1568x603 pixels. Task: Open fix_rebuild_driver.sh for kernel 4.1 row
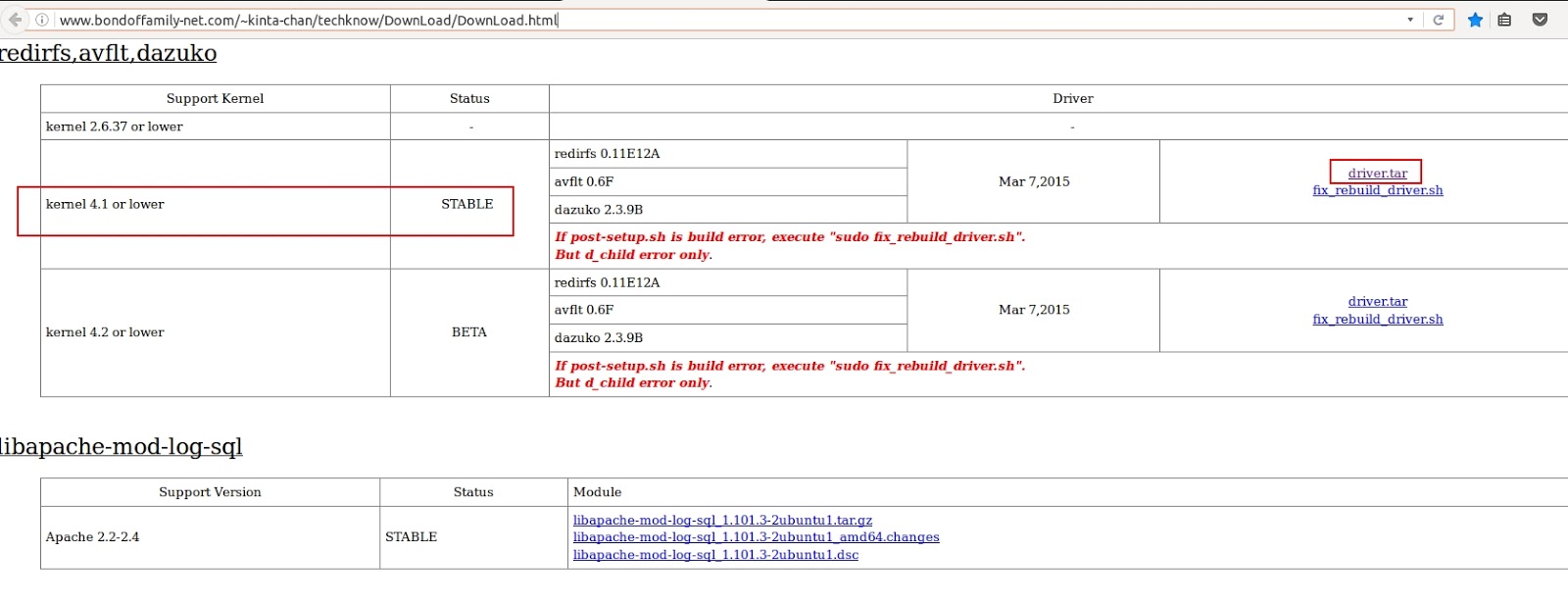point(1378,190)
